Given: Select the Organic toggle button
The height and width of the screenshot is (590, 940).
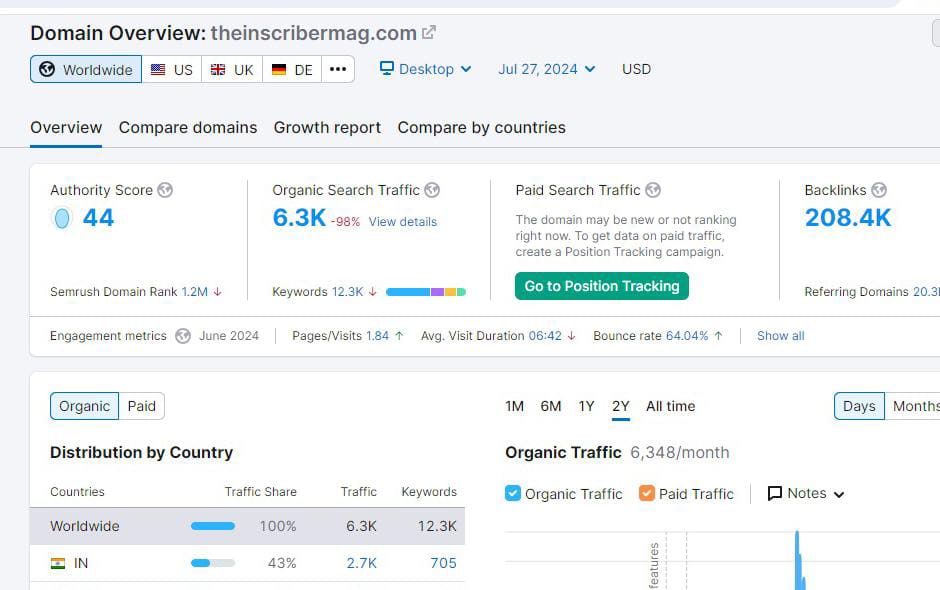Looking at the screenshot, I should click(85, 406).
